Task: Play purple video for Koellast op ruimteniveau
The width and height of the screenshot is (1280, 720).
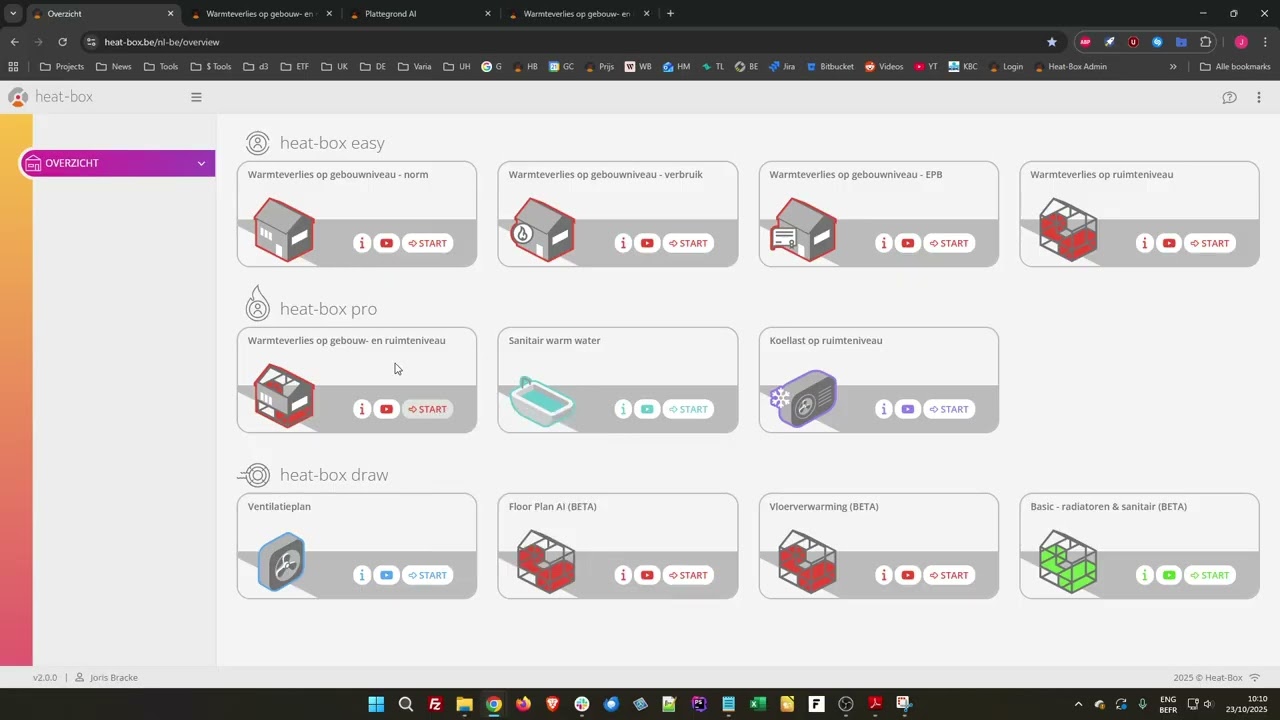Action: [x=908, y=409]
